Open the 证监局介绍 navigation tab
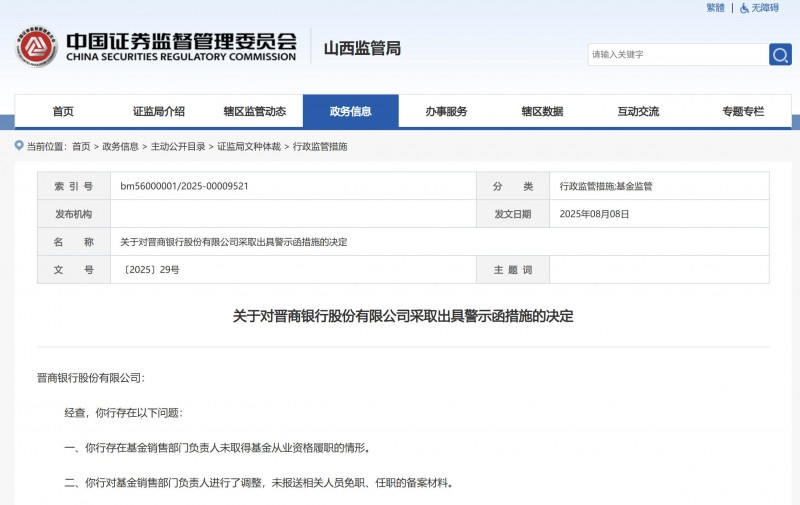The width and height of the screenshot is (800, 505). [x=159, y=111]
